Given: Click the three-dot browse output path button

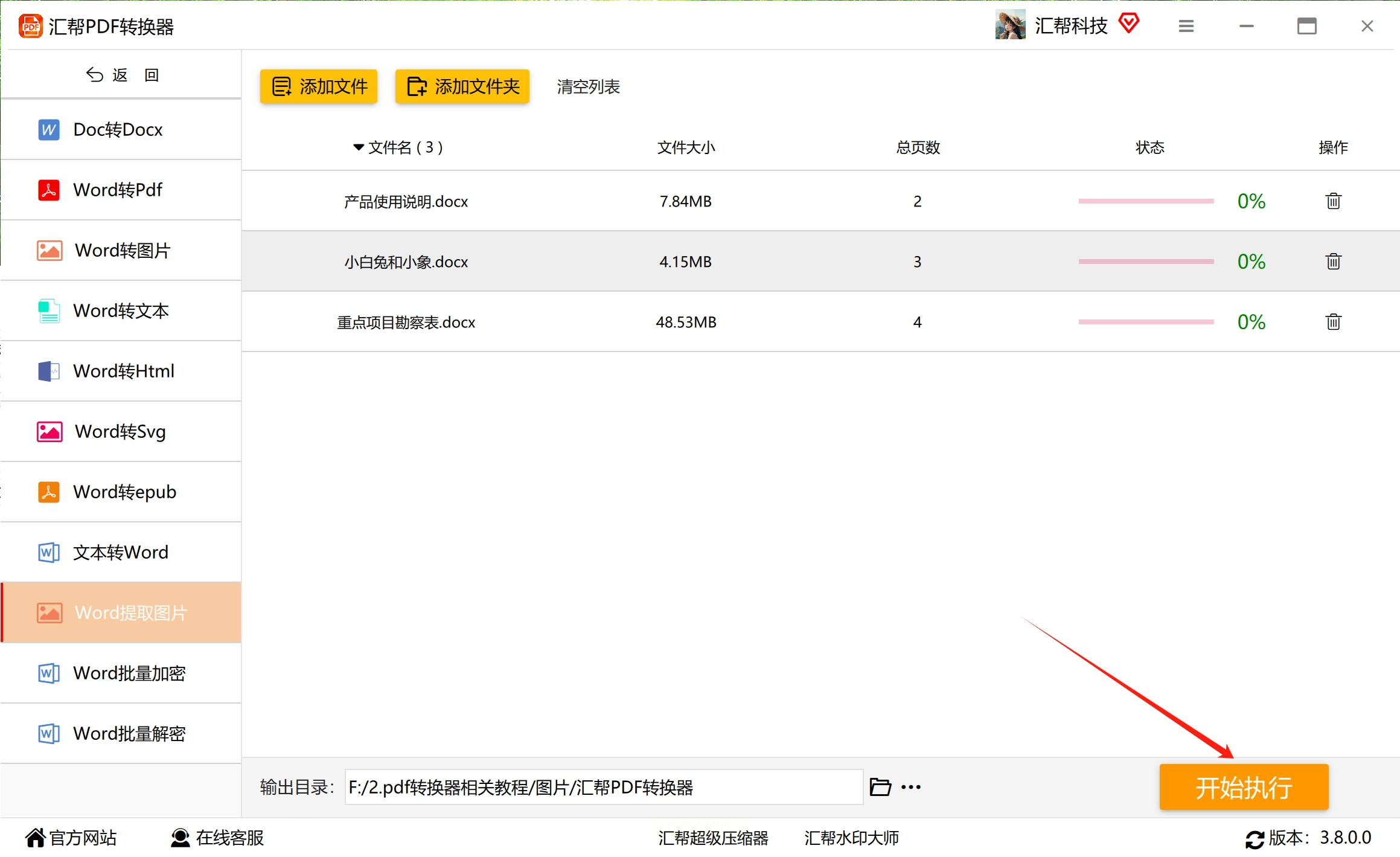Looking at the screenshot, I should 910,787.
